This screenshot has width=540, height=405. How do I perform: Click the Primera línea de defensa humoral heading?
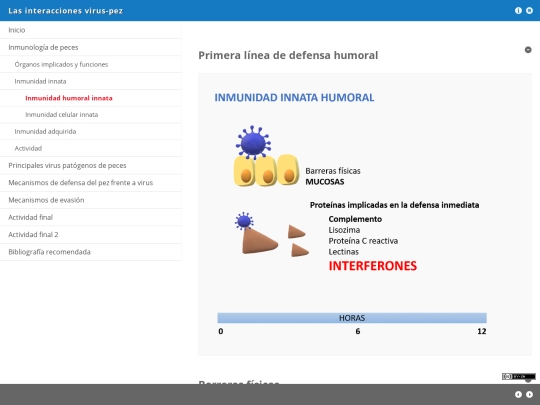pos(288,55)
